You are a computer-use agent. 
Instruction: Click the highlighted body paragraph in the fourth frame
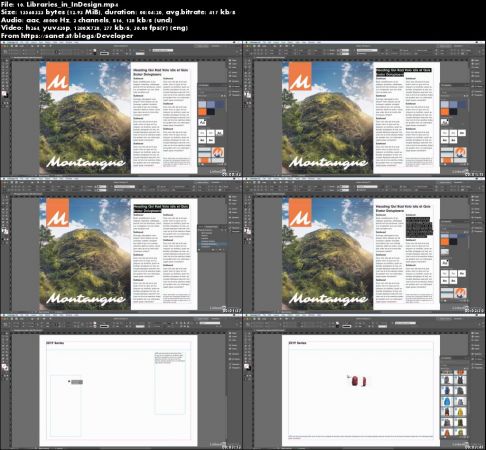click(x=419, y=227)
